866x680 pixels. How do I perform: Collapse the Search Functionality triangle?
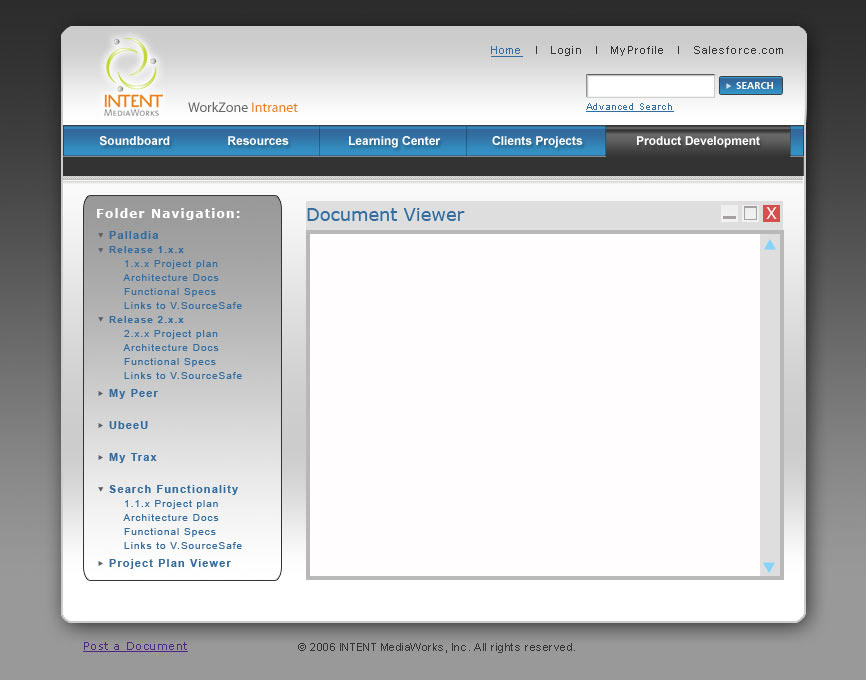click(x=101, y=489)
